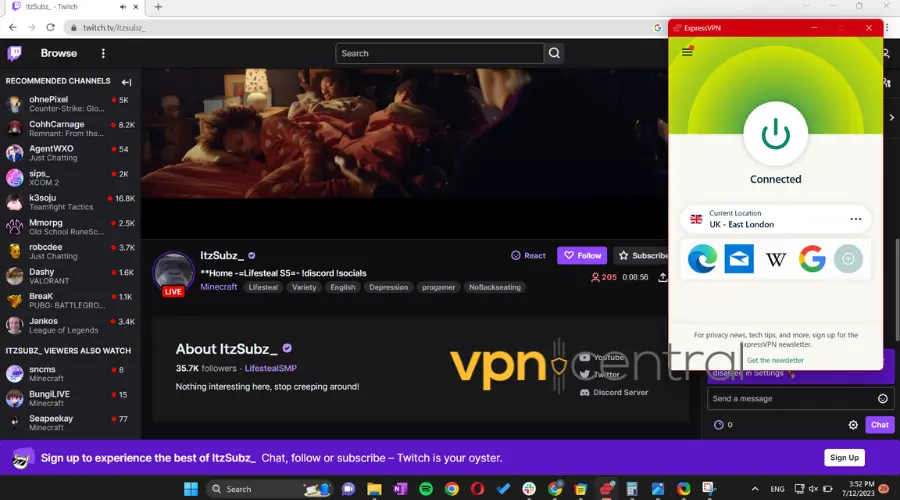Open the Minecraft category link

point(219,287)
